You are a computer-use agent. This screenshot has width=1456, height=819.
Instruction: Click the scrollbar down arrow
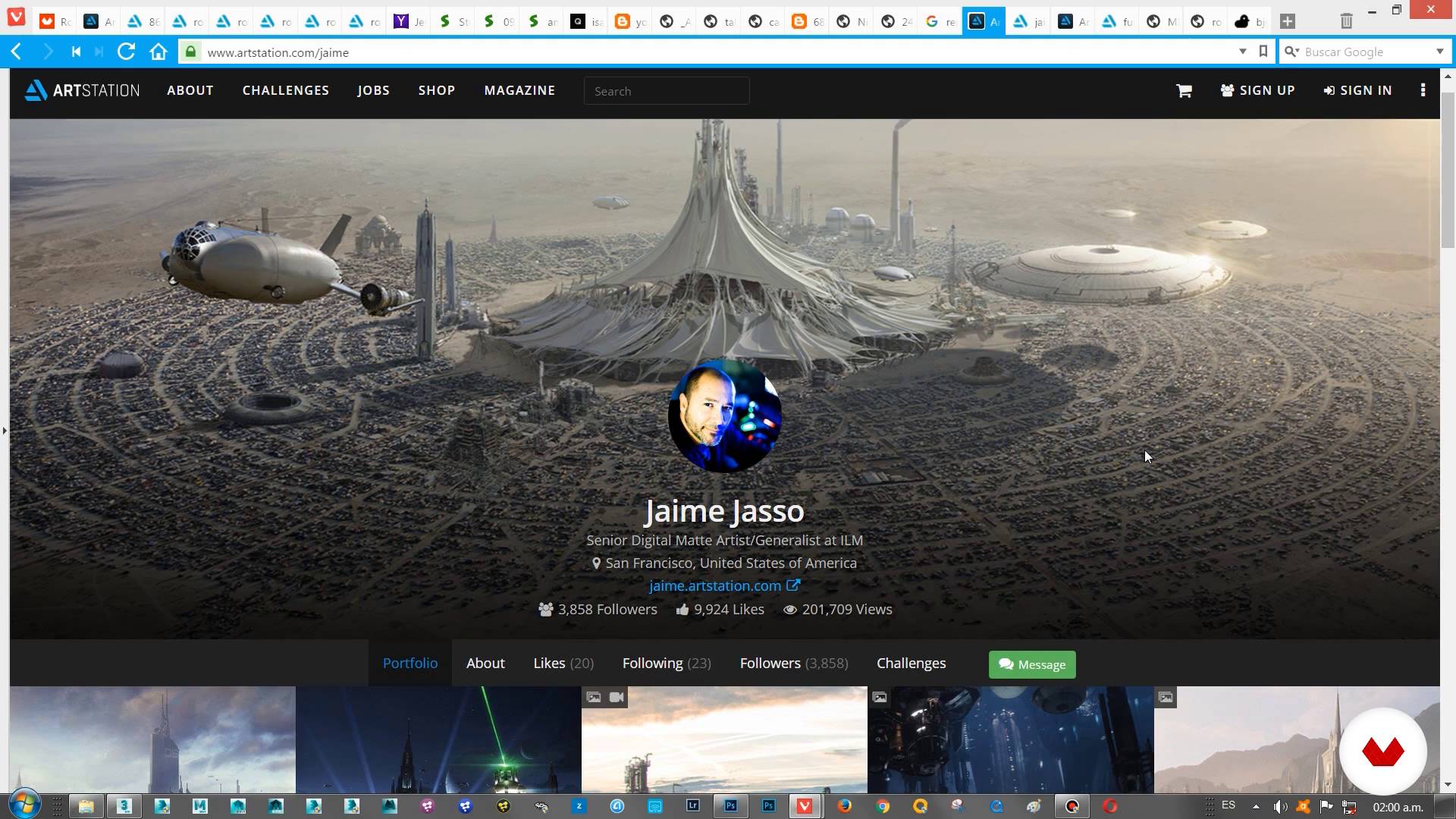tap(1448, 785)
